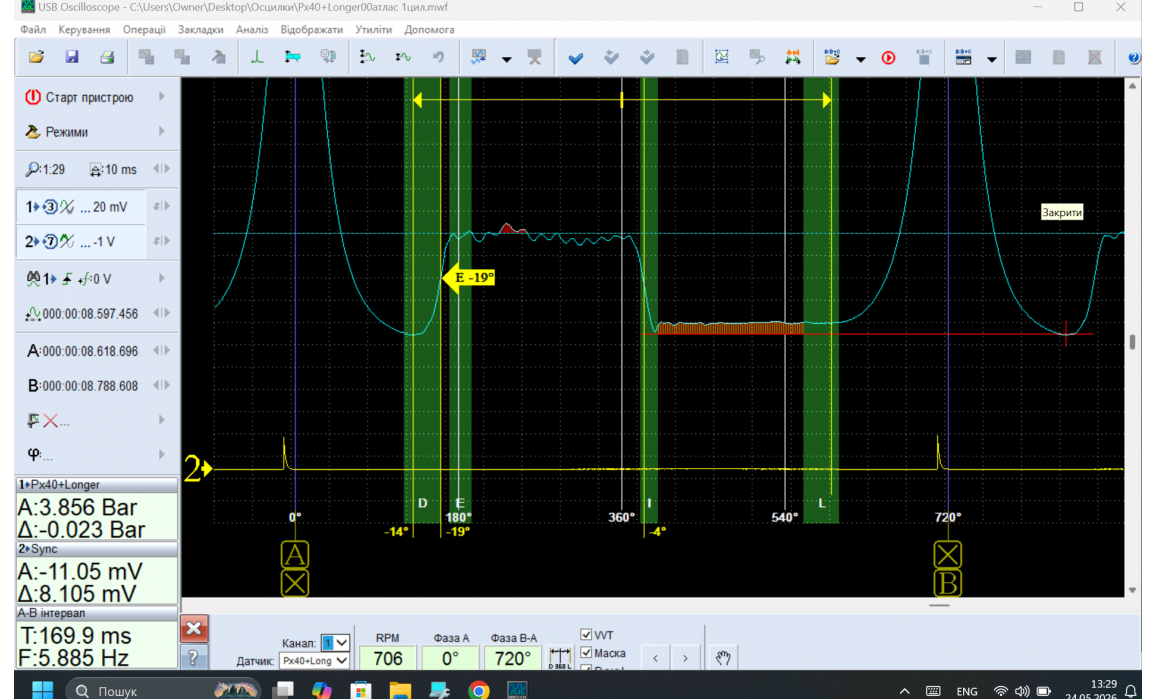Adjust marker B time 08.788.608 arrows
The height and width of the screenshot is (700, 1156).
(x=162, y=385)
